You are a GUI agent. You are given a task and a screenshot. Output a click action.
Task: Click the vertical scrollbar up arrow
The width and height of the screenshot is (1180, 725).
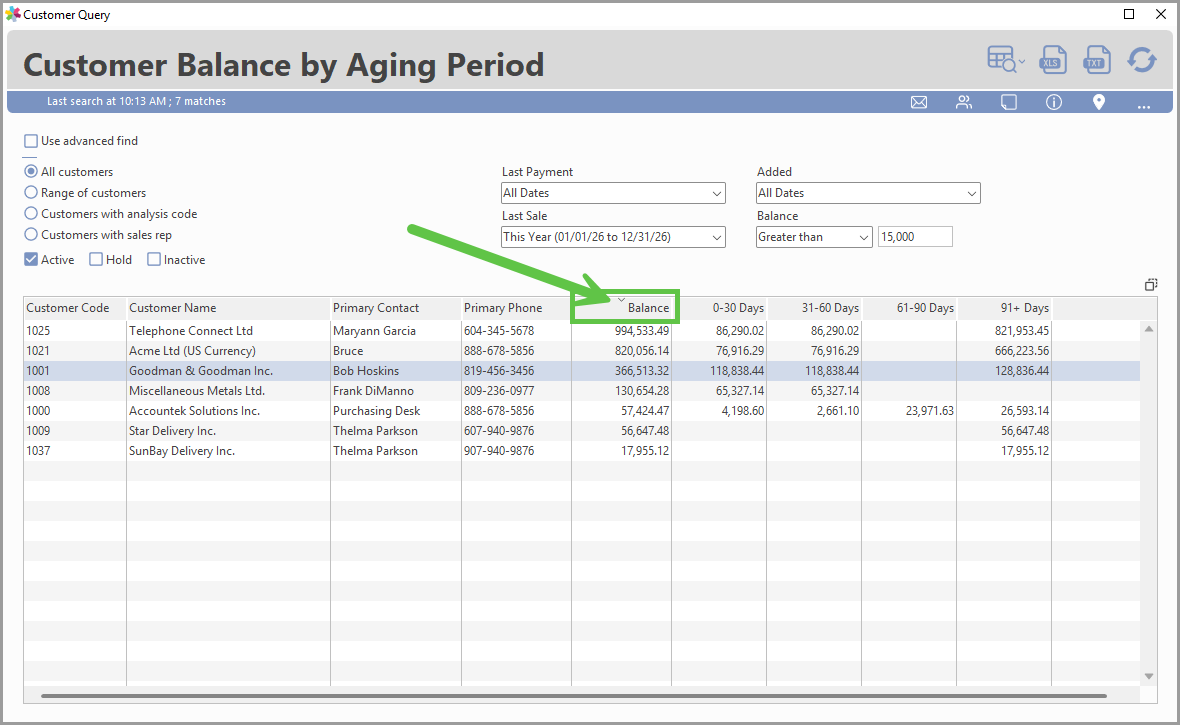[x=1148, y=329]
